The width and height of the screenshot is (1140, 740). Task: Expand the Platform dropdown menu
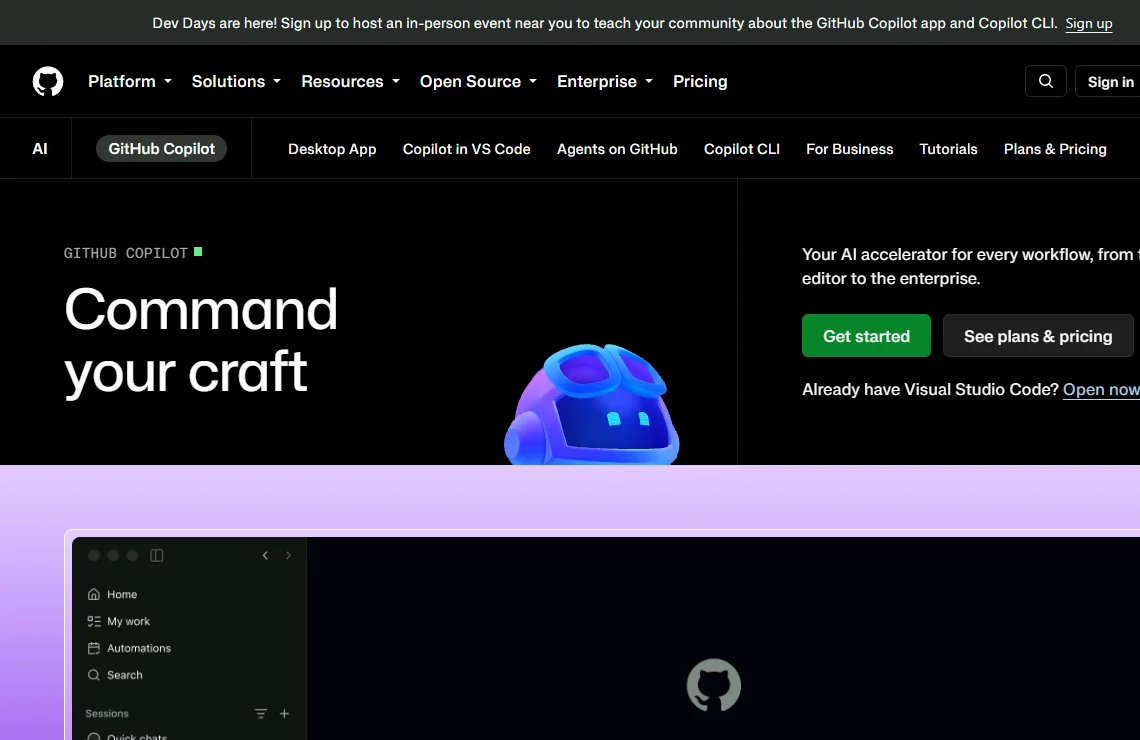coord(130,81)
